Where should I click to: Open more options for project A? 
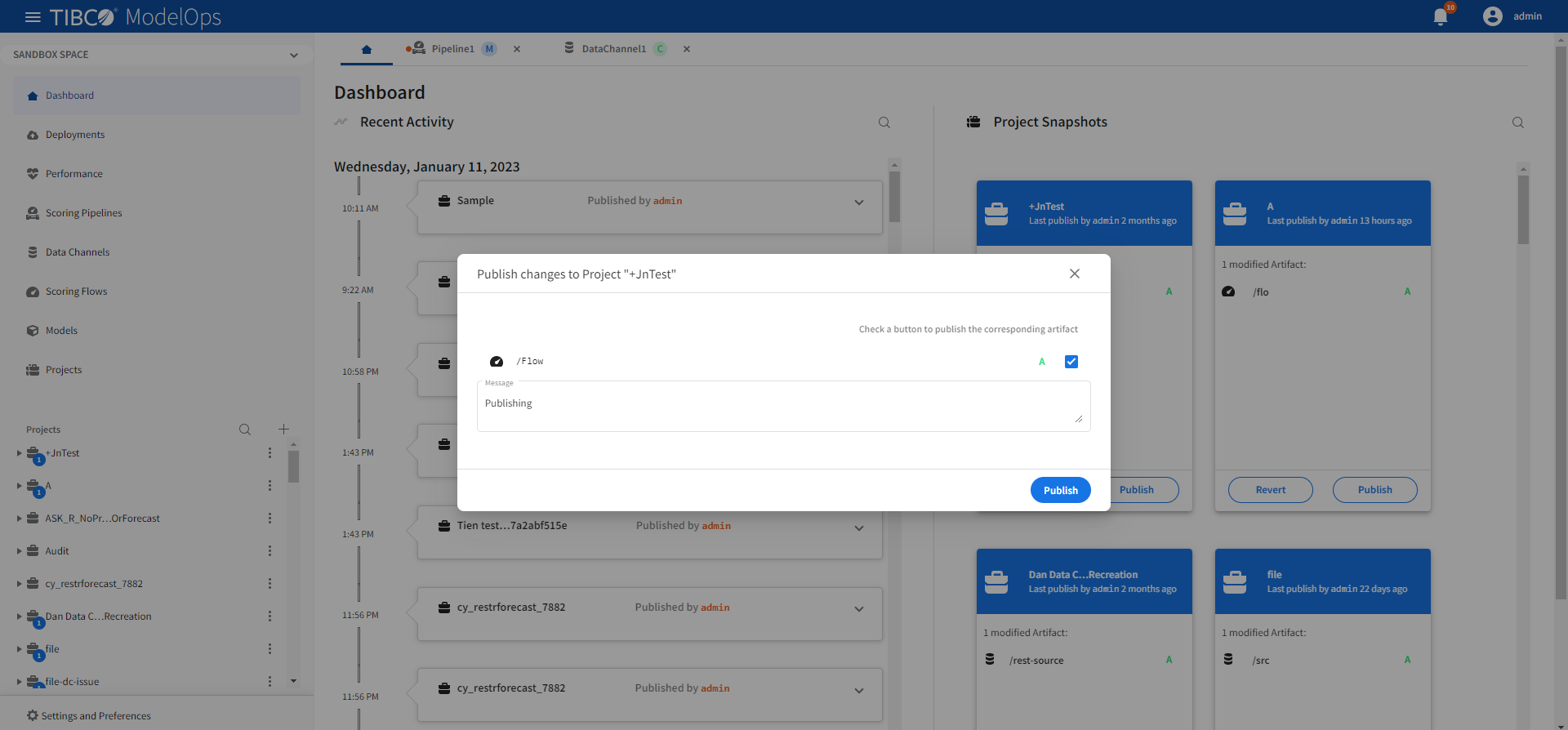(269, 486)
